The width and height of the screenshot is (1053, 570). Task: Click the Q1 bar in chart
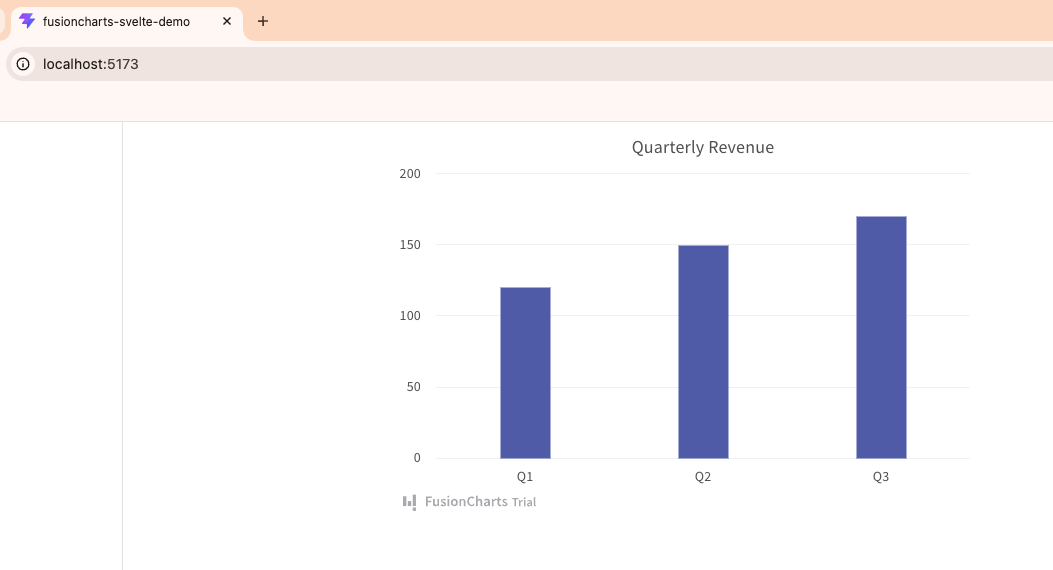tap(525, 373)
